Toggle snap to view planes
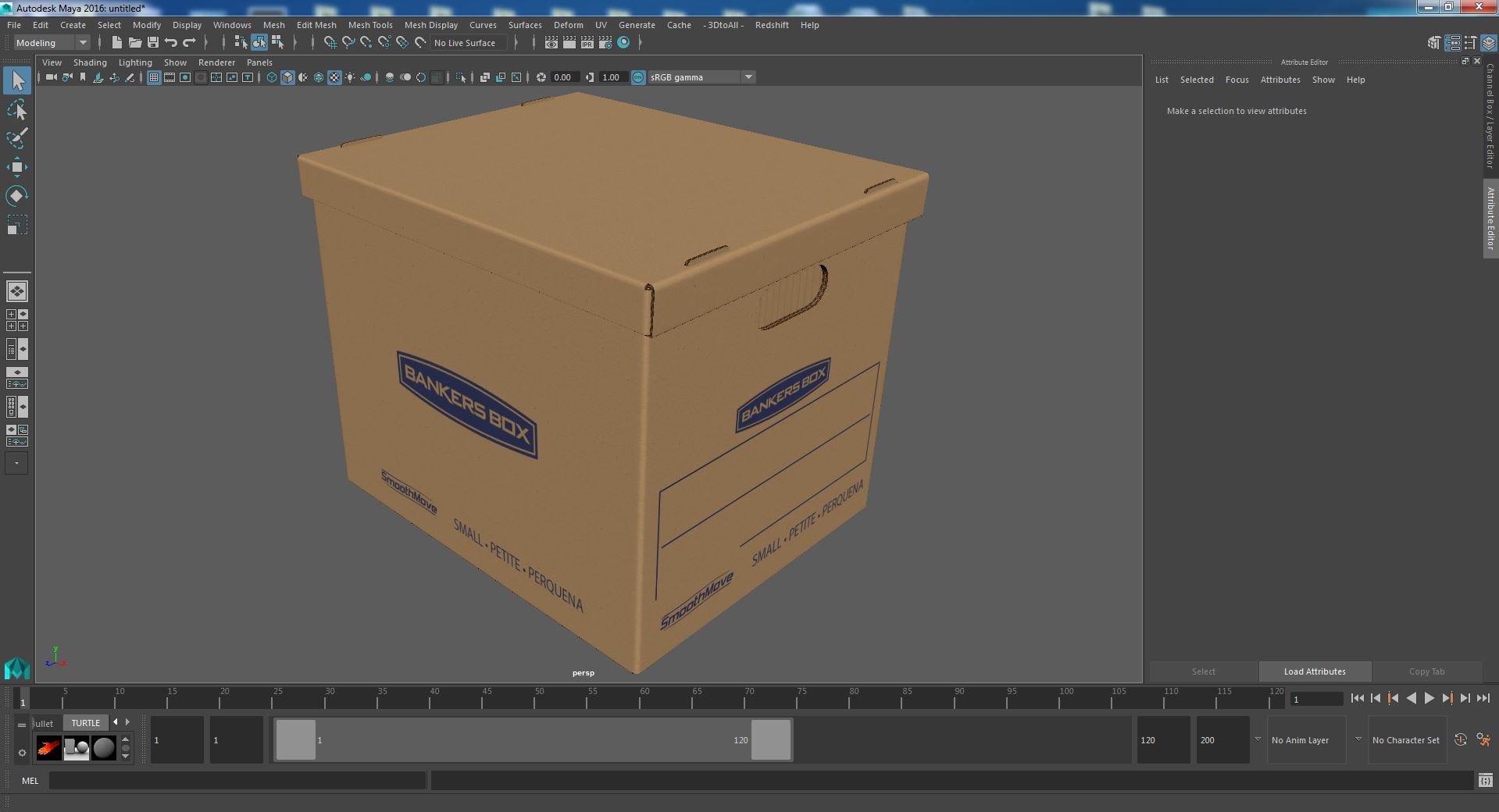The height and width of the screenshot is (812, 1499). coord(402,43)
